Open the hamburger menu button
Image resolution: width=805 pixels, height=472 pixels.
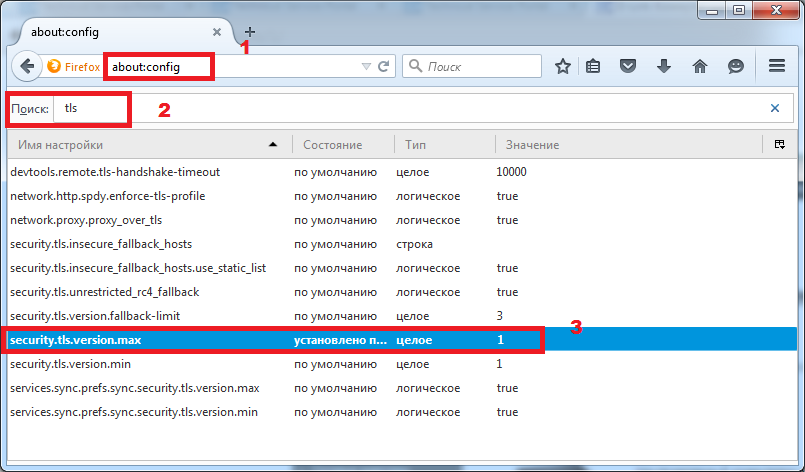coord(776,67)
